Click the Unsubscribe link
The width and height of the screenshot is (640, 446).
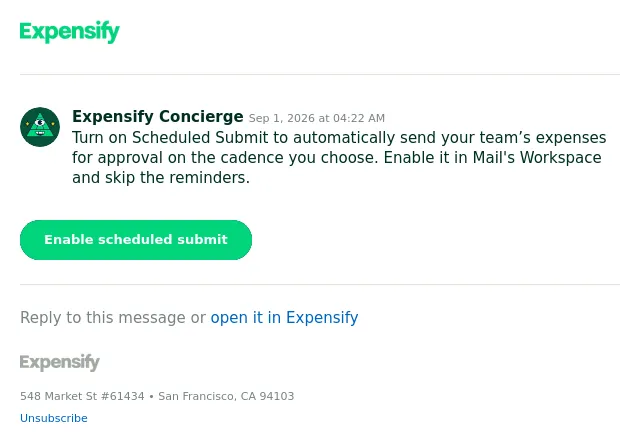click(x=53, y=418)
